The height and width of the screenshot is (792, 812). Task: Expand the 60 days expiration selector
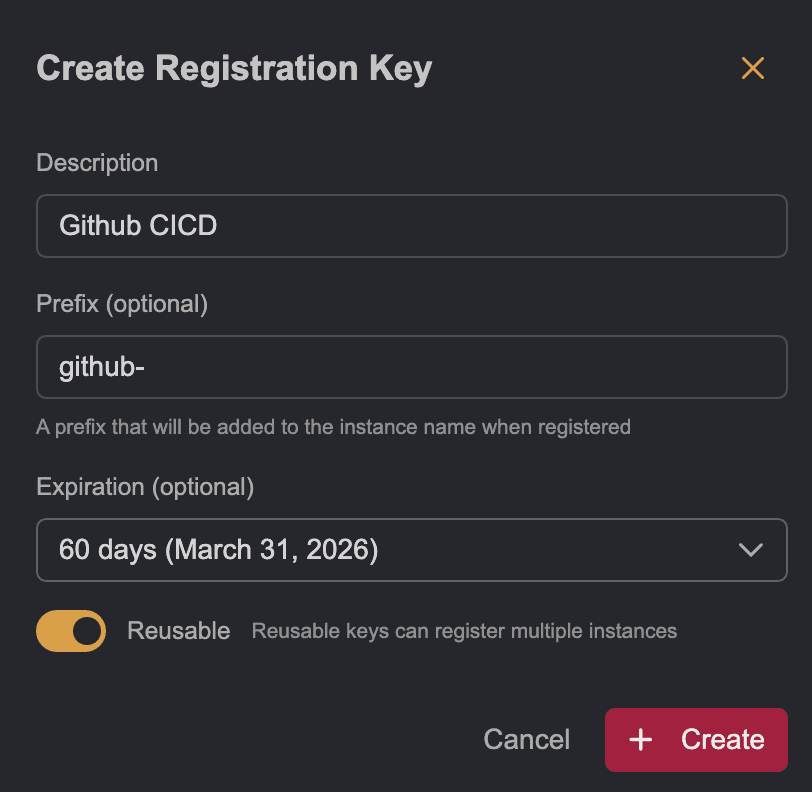[412, 550]
